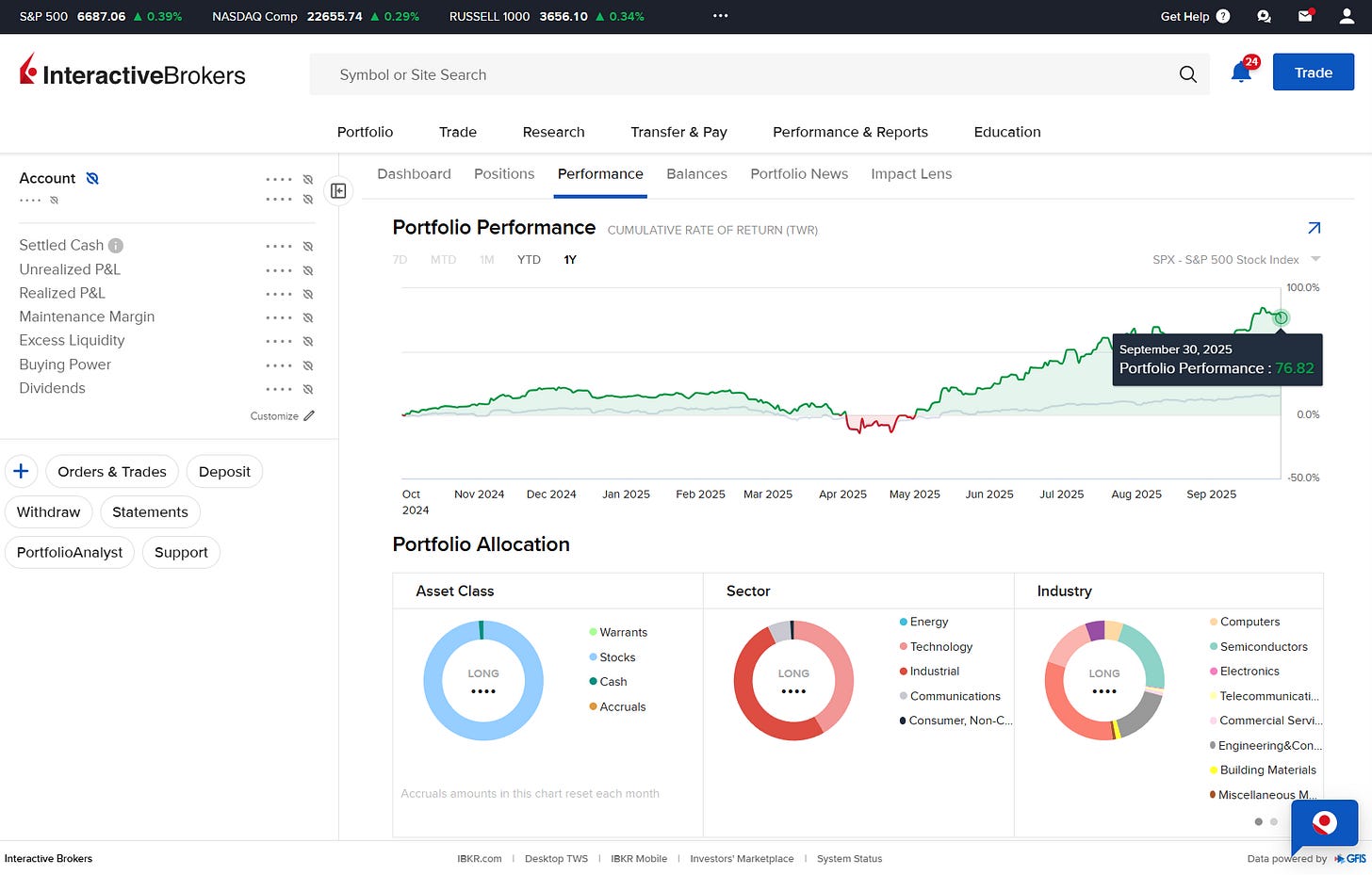Open the Research main menu
Screen dimensions: 1372x875
554,132
